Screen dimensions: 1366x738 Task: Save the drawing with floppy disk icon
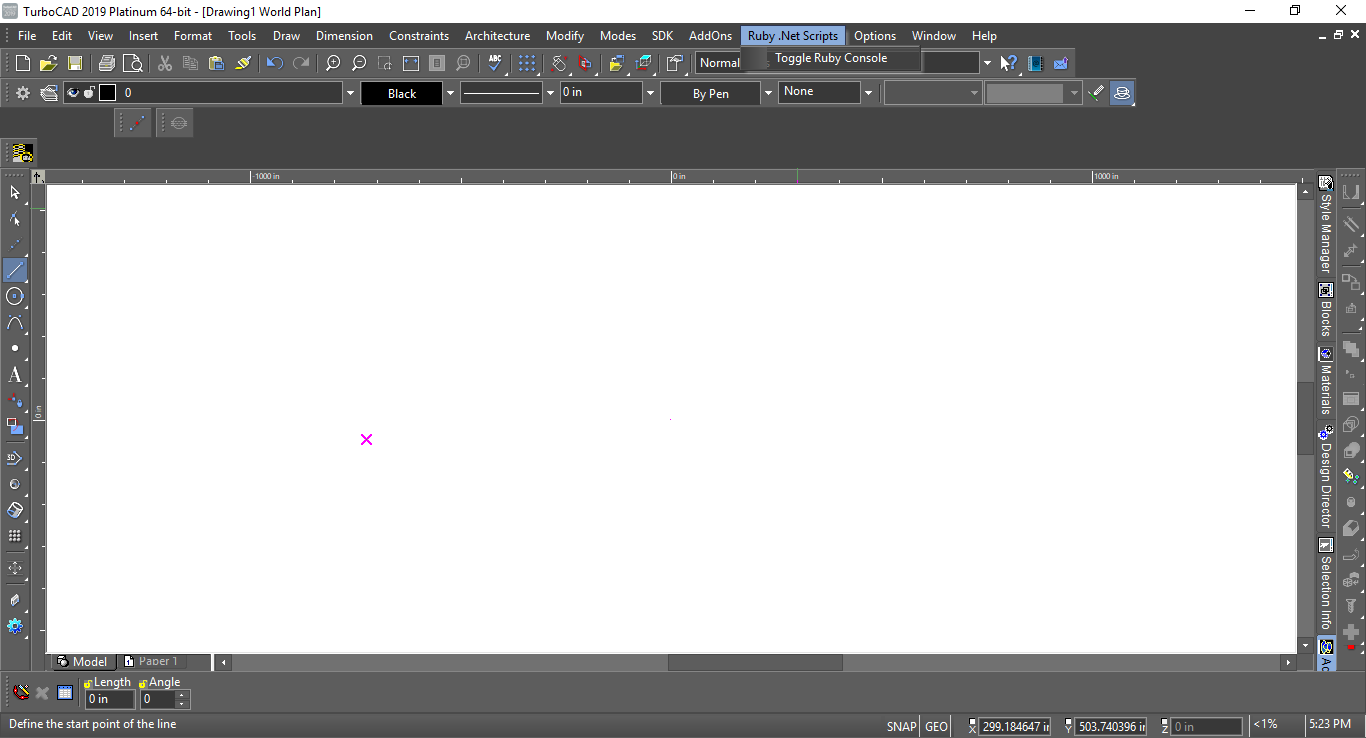[74, 63]
